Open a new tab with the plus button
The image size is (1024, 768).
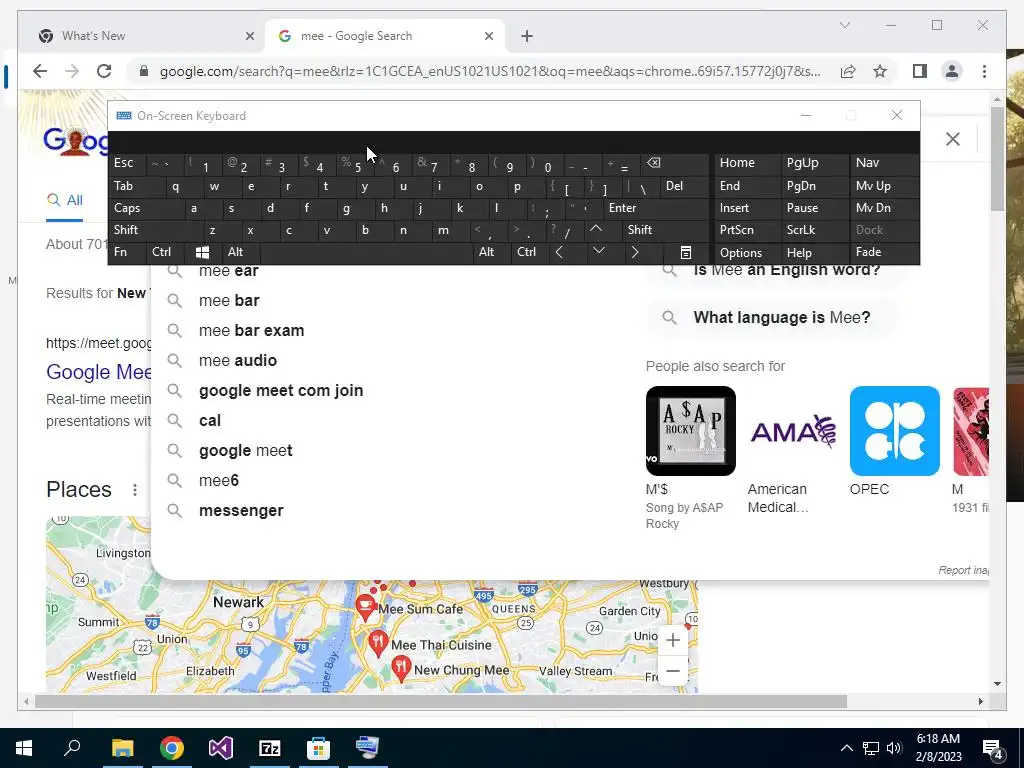(x=527, y=36)
